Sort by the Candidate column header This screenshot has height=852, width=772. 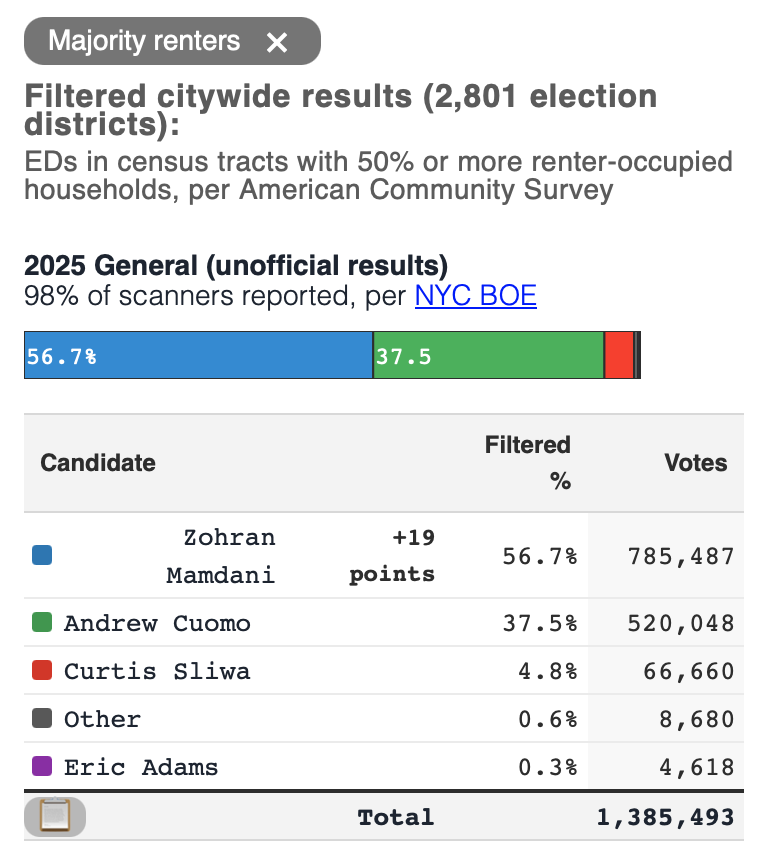[x=98, y=463]
